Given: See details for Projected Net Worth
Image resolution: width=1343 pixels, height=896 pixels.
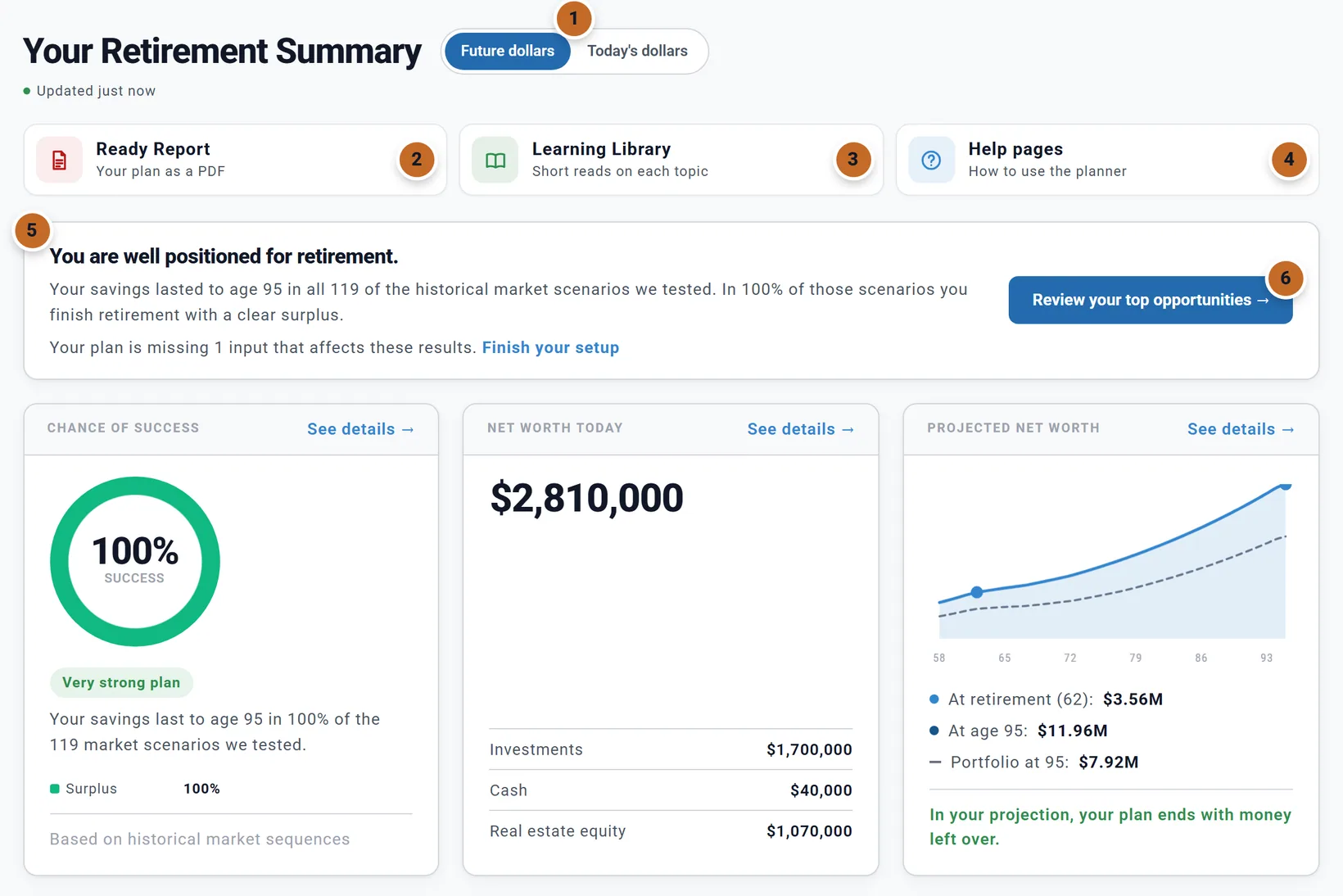Looking at the screenshot, I should pyautogui.click(x=1241, y=429).
